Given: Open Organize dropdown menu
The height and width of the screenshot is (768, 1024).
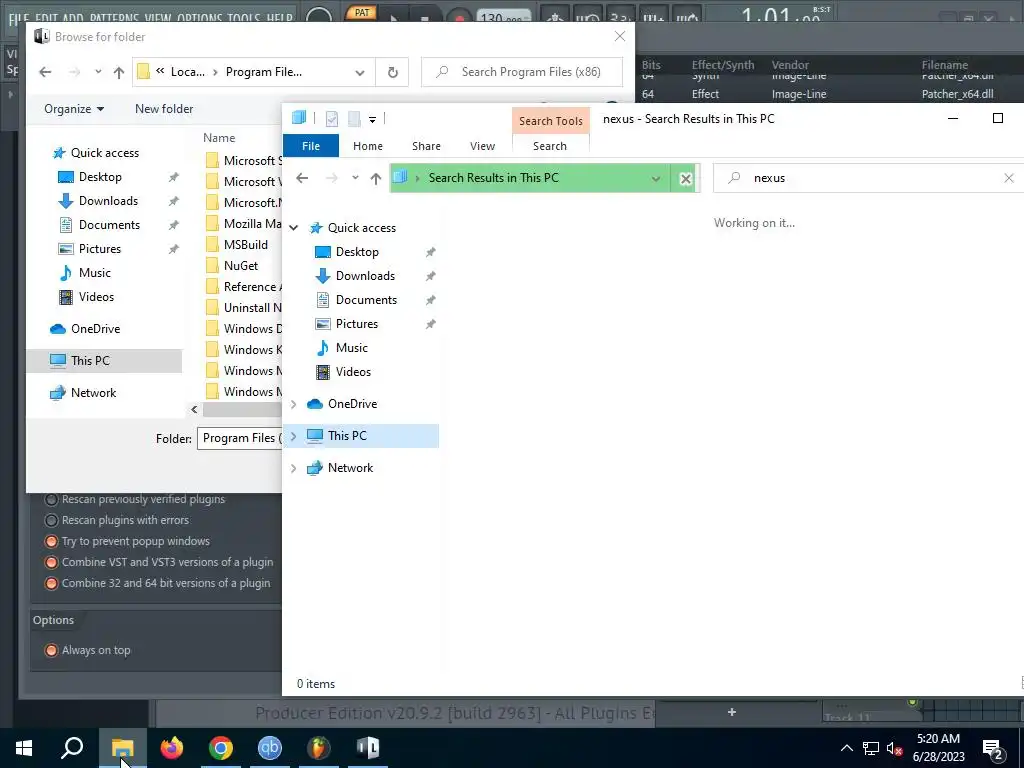Looking at the screenshot, I should pos(74,109).
